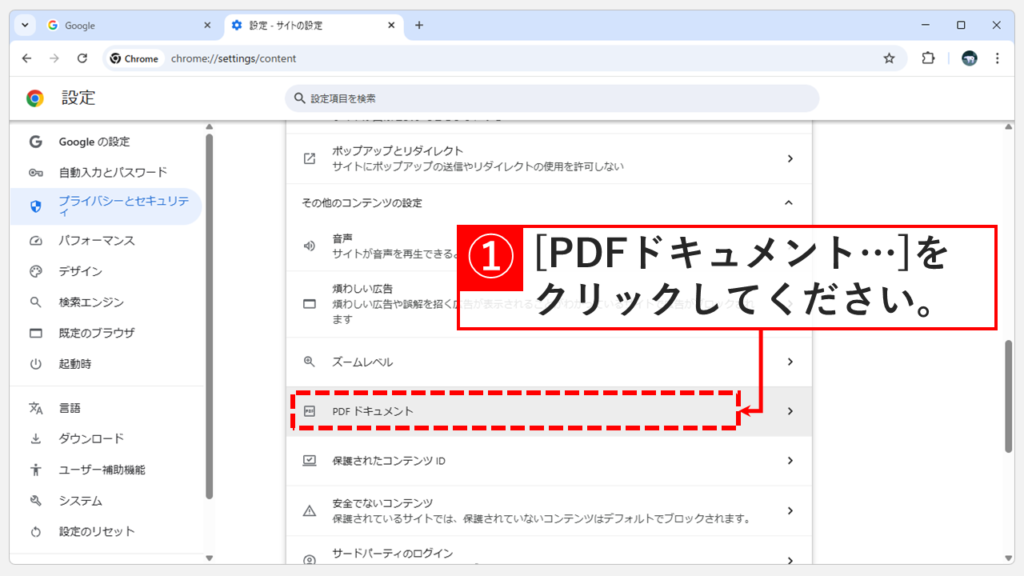This screenshot has width=1024, height=576.
Task: Select プライバシーとセキュリティ in the sidebar
Action: (x=110, y=203)
